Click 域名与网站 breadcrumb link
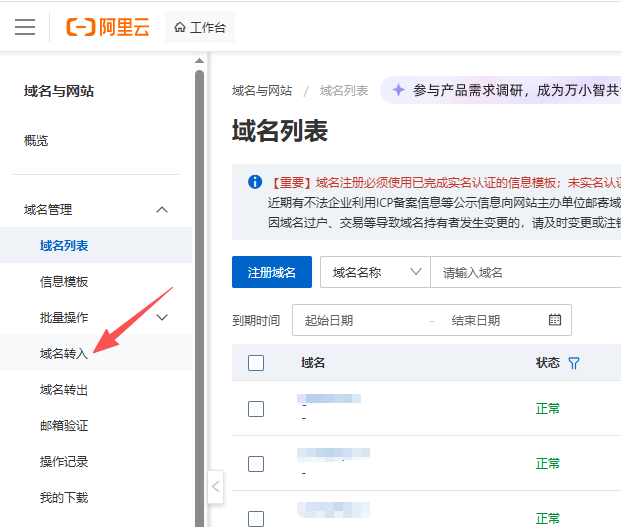This screenshot has height=527, width=621. (x=262, y=90)
